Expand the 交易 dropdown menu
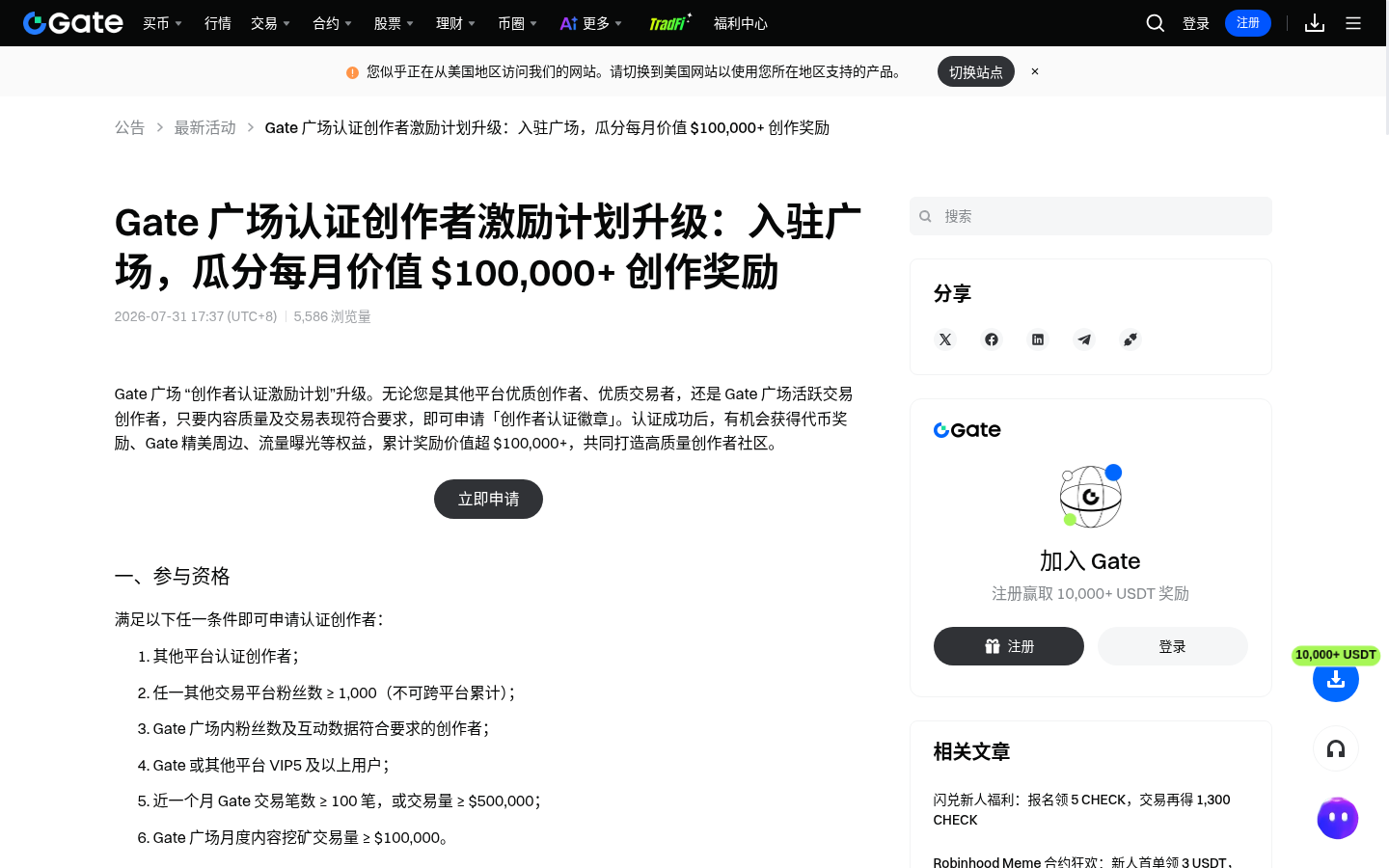Screen dimensions: 1389x868 270,23
